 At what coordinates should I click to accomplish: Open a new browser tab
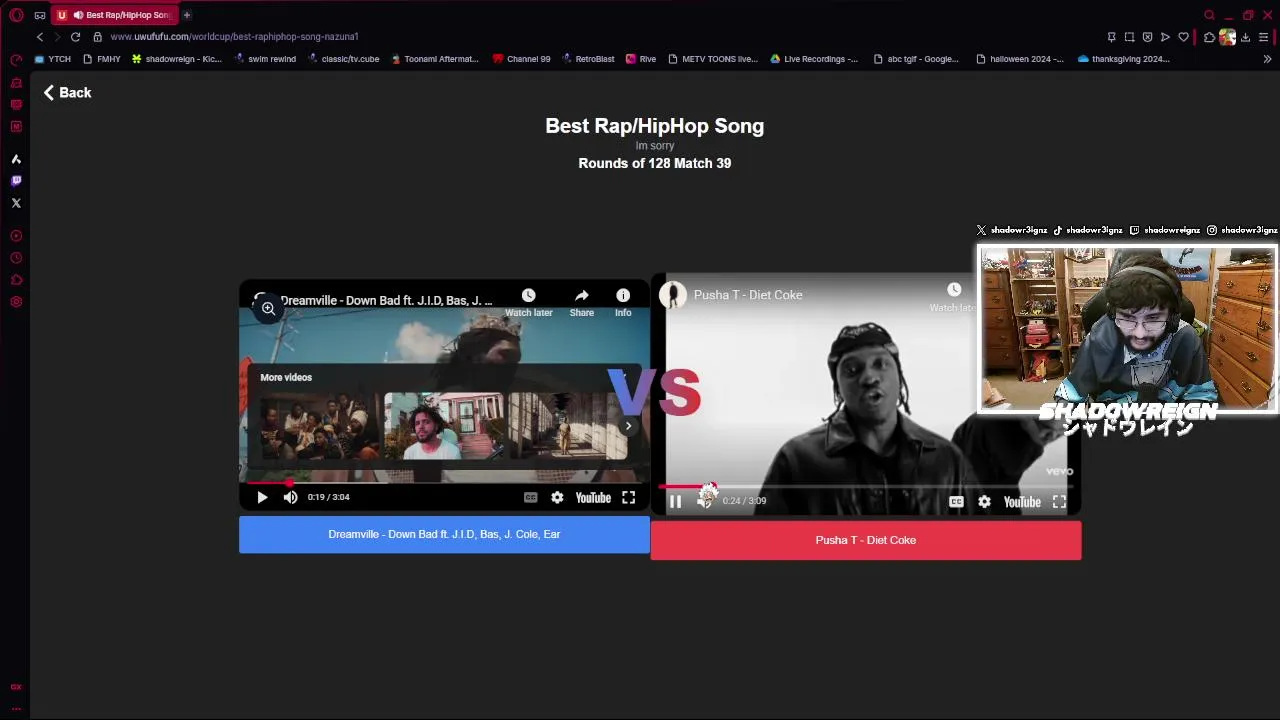(187, 15)
